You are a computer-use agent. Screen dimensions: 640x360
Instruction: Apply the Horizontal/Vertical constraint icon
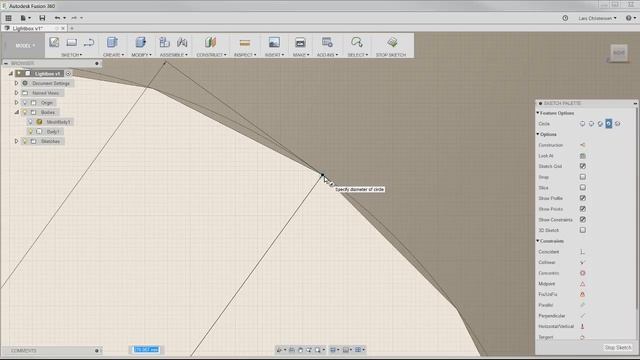(582, 327)
